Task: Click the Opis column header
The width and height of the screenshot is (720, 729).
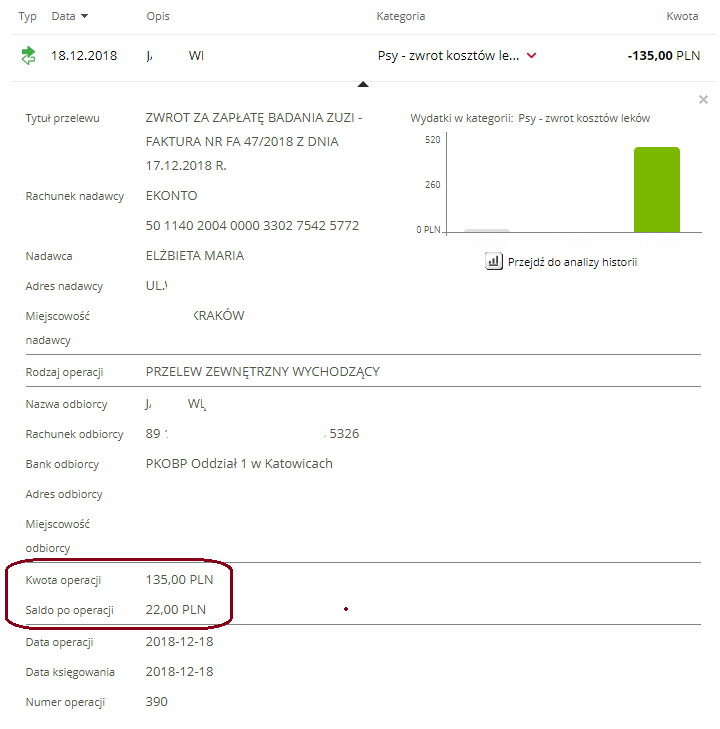Action: coord(158,16)
